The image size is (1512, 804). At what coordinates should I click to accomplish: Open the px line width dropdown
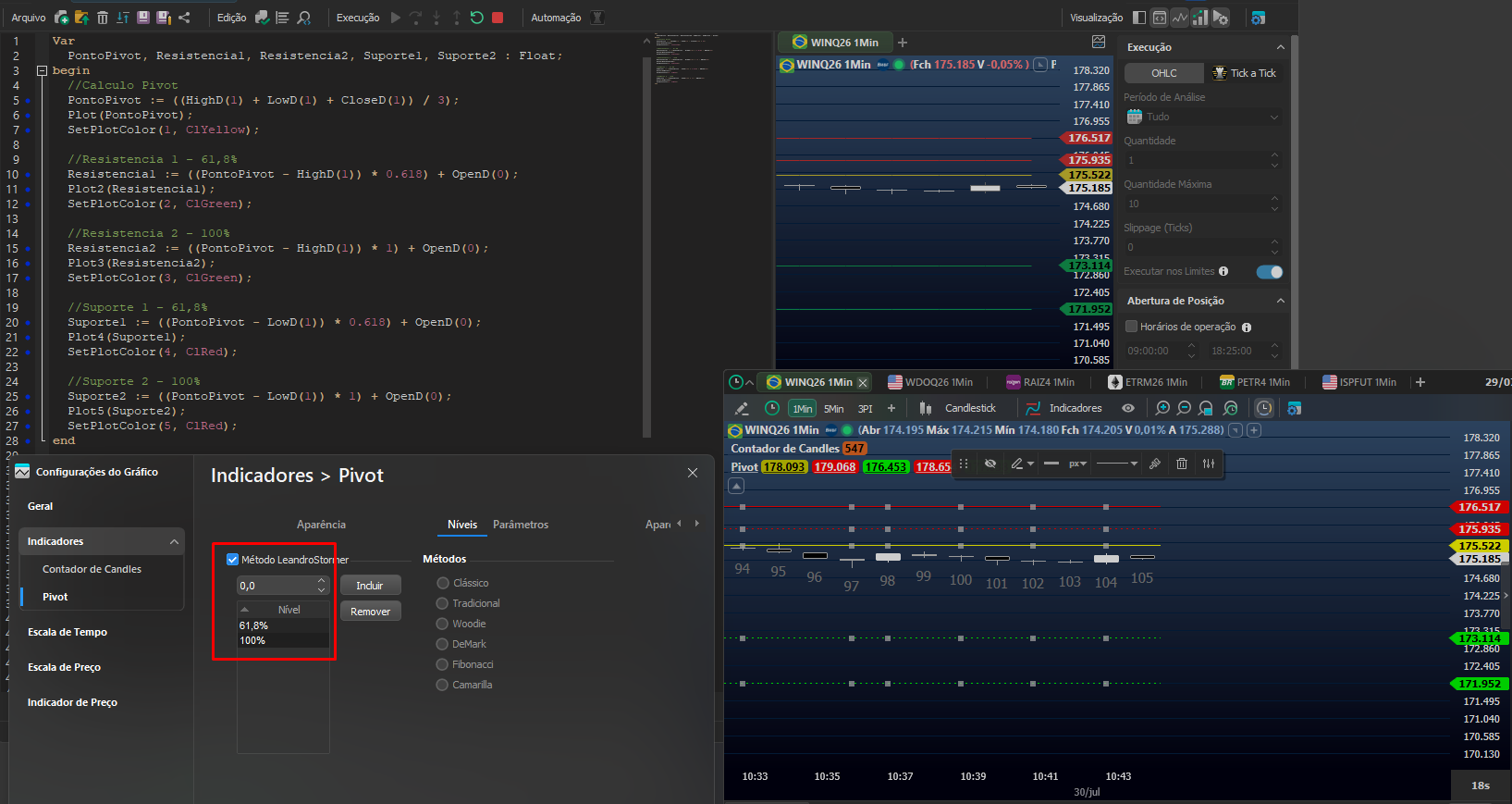coord(1077,464)
